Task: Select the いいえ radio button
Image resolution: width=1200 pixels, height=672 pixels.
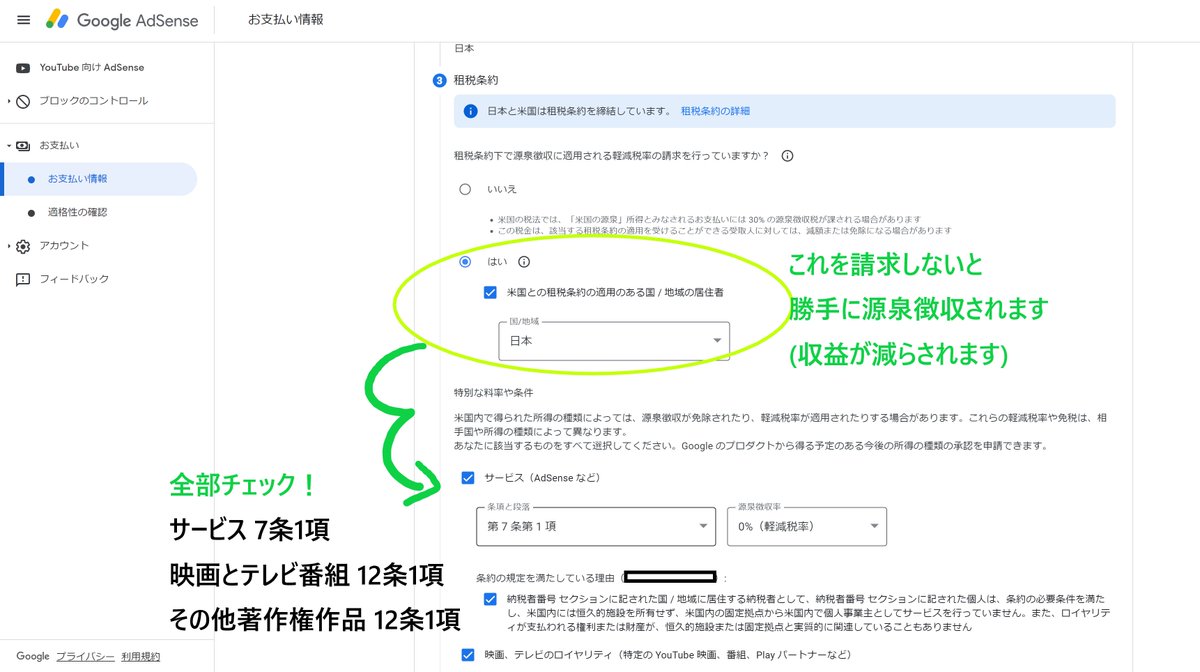Action: [464, 189]
